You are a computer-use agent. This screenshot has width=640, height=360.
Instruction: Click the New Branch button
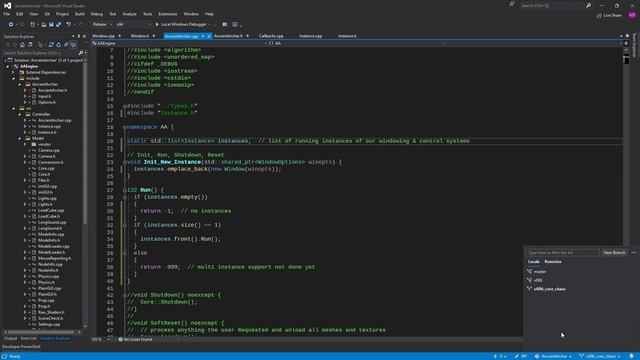614,253
